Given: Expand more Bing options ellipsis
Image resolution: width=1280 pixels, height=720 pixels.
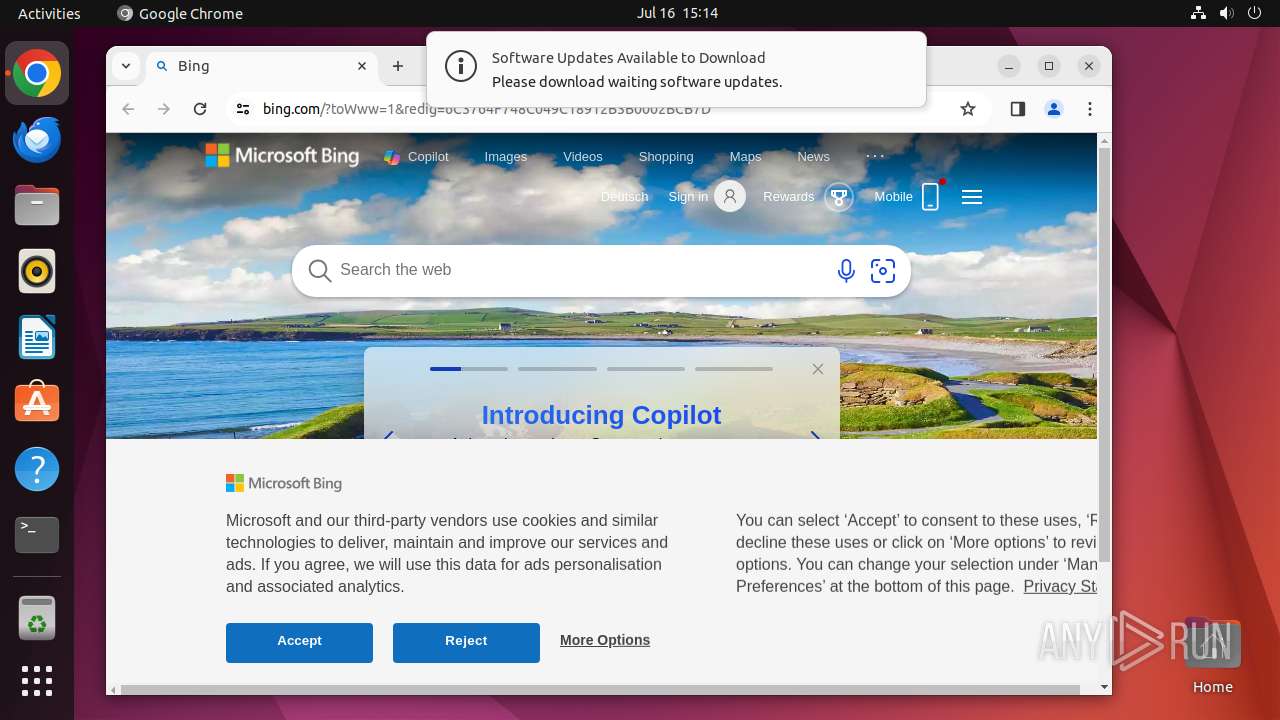Looking at the screenshot, I should tap(875, 156).
